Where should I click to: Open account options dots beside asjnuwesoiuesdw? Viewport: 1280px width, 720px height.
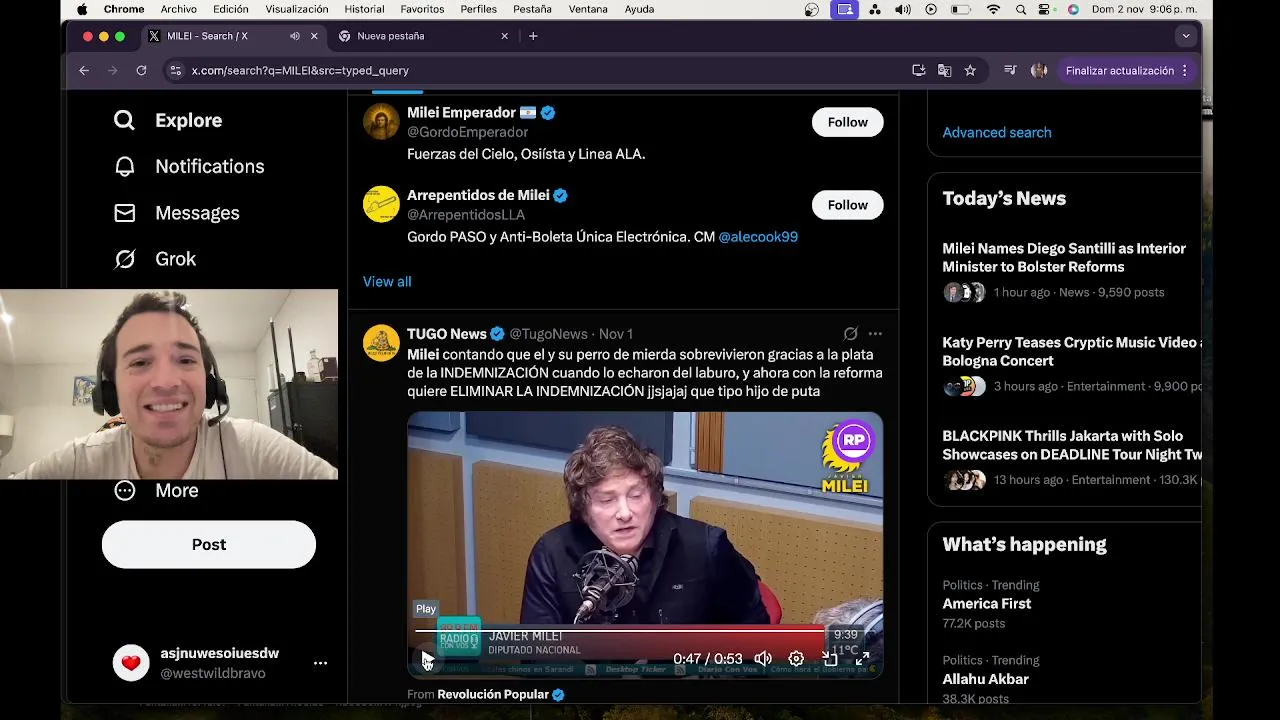click(x=320, y=663)
